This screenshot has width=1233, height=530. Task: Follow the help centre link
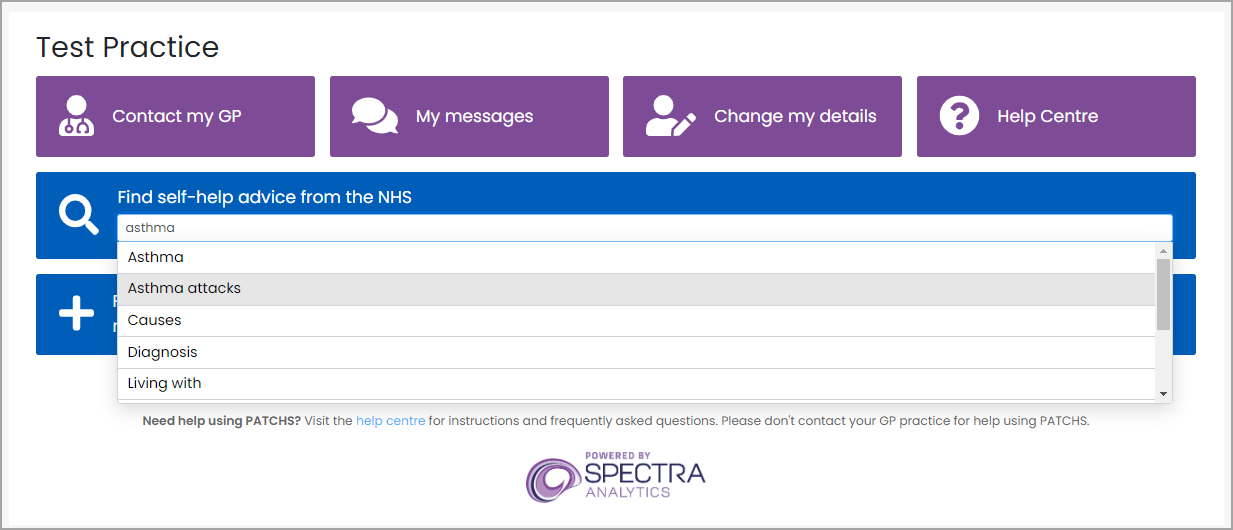pos(391,421)
